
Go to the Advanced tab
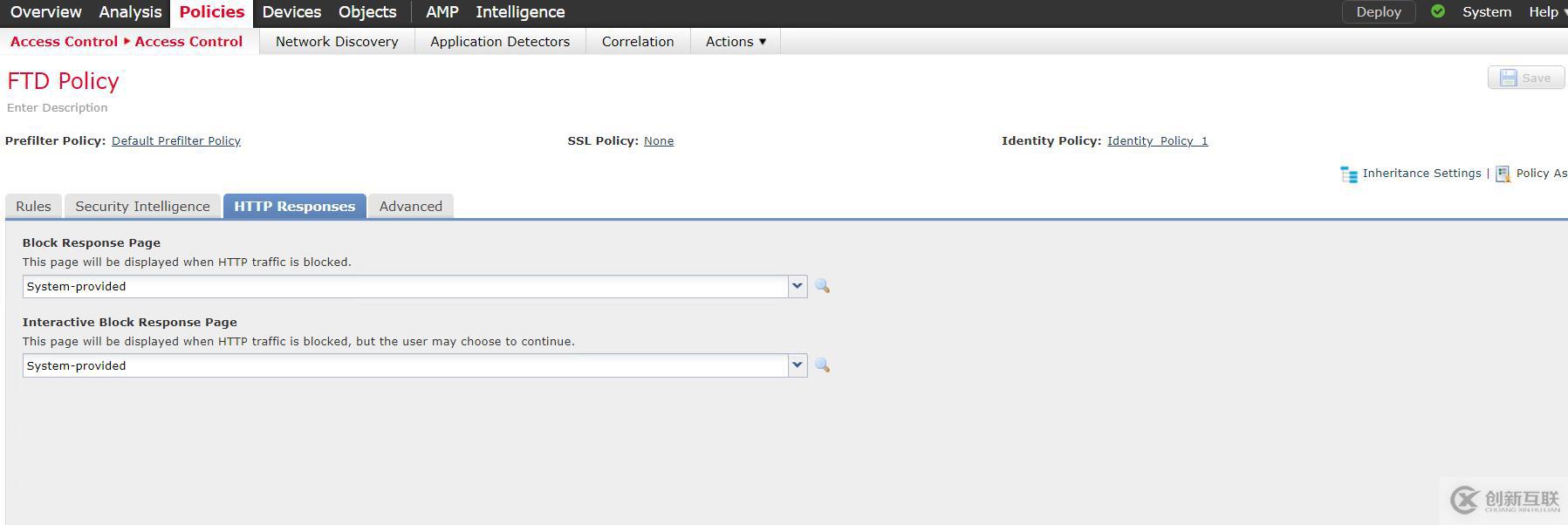(x=410, y=207)
